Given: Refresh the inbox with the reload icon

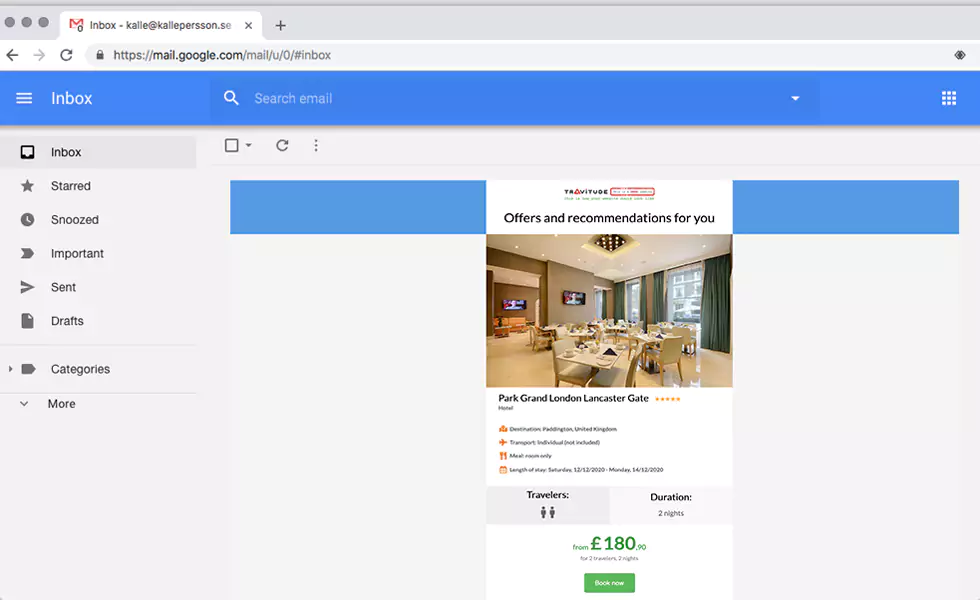Looking at the screenshot, I should coord(282,145).
